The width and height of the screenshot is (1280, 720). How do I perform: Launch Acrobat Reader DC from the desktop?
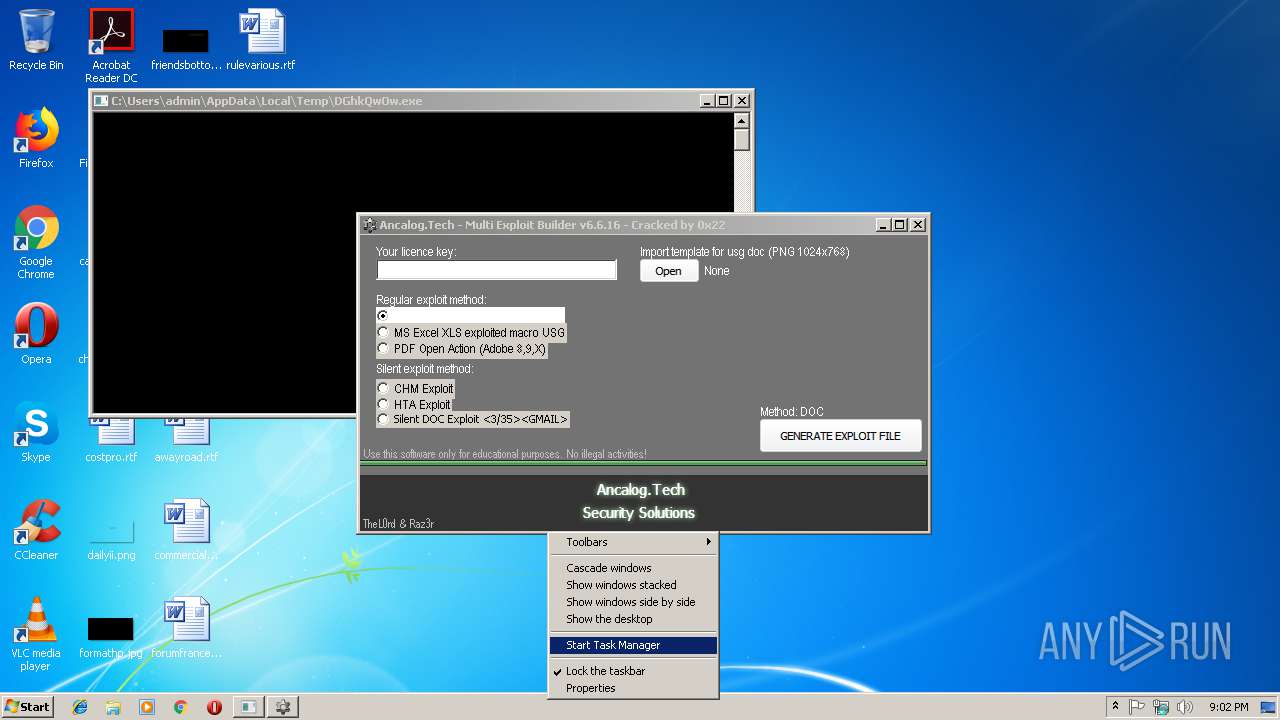coord(111,45)
